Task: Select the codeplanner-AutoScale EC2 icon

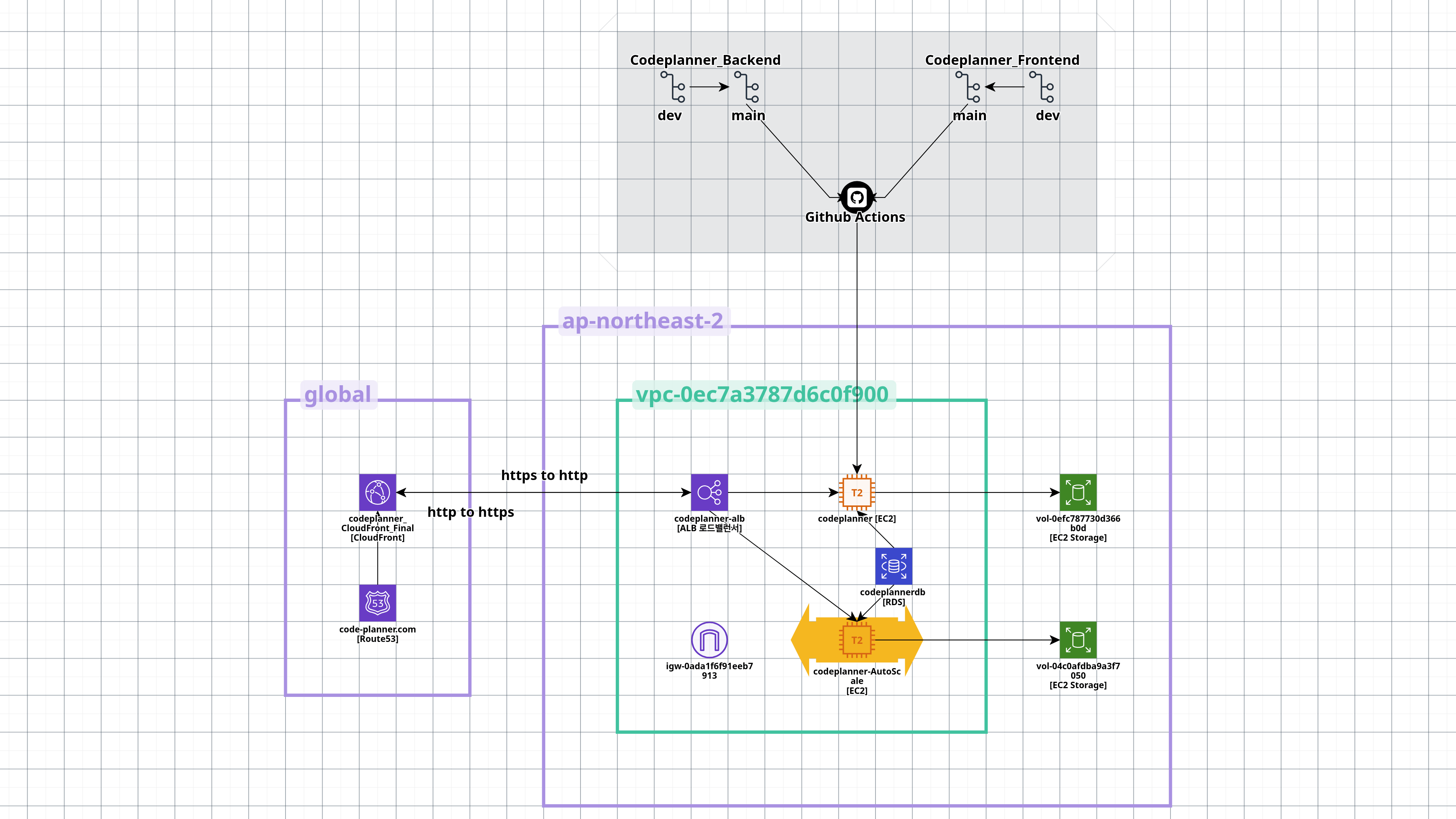Action: (857, 640)
